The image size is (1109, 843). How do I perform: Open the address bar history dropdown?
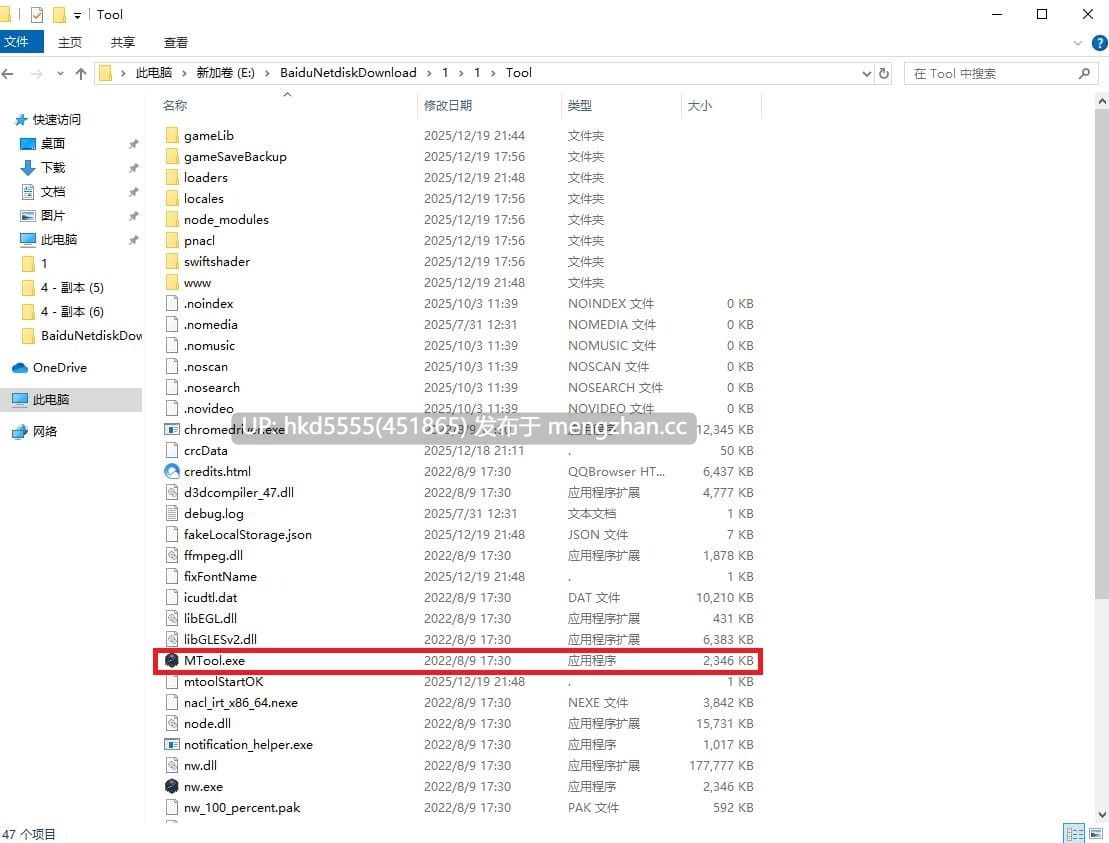(866, 74)
